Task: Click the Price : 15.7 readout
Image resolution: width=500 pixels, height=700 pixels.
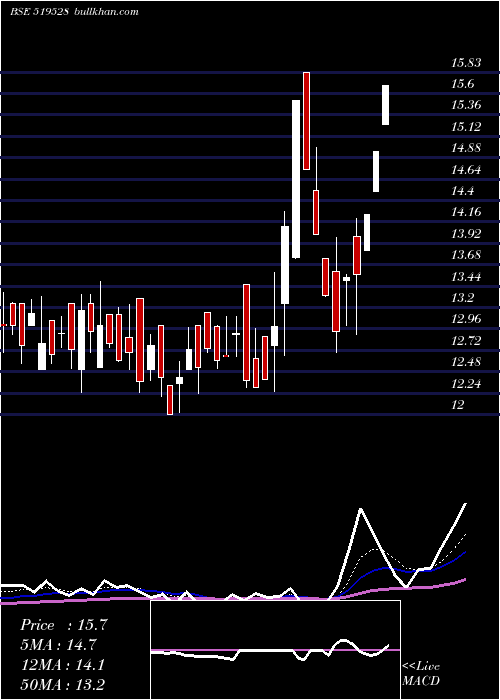Action: coord(64,625)
